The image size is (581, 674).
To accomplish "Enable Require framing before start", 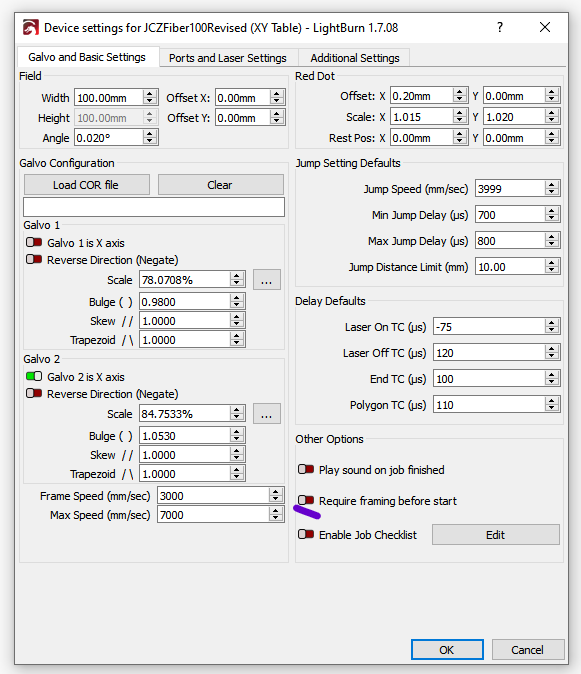I will point(306,500).
